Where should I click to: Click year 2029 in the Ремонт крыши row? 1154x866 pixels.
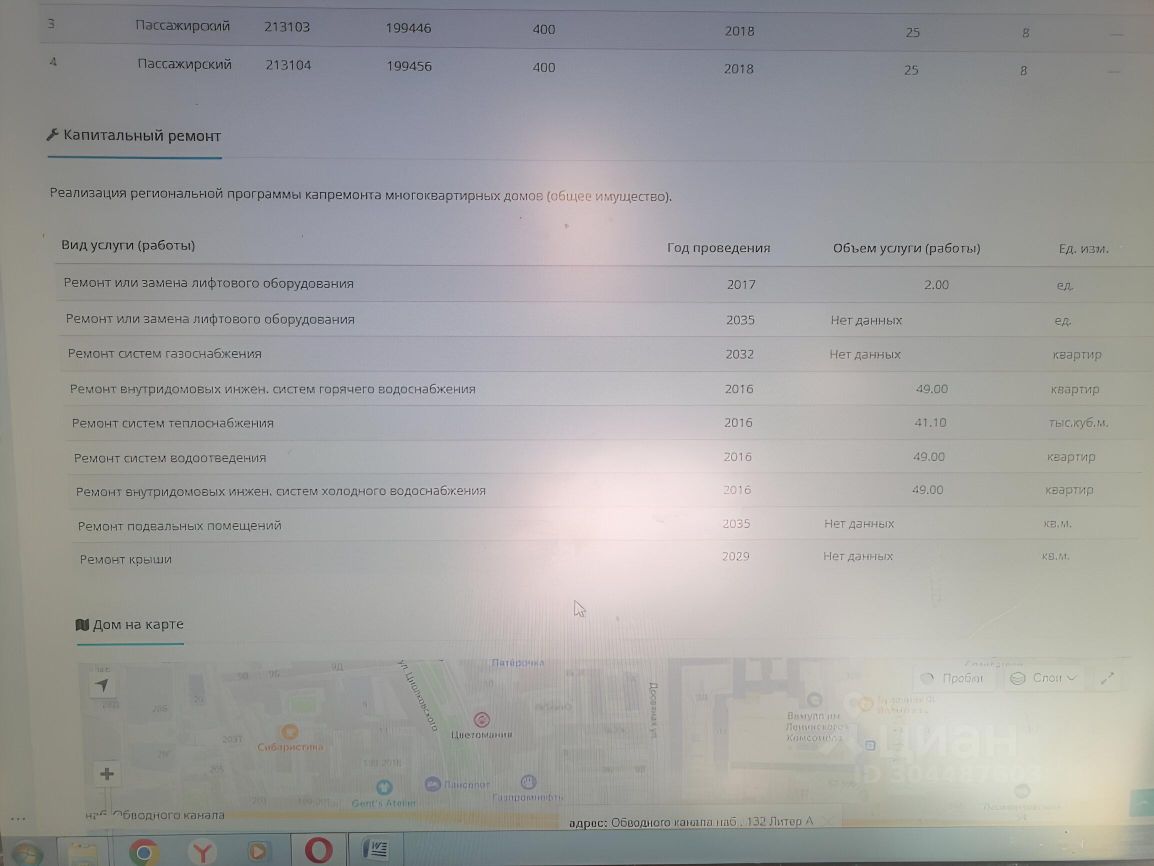click(735, 556)
